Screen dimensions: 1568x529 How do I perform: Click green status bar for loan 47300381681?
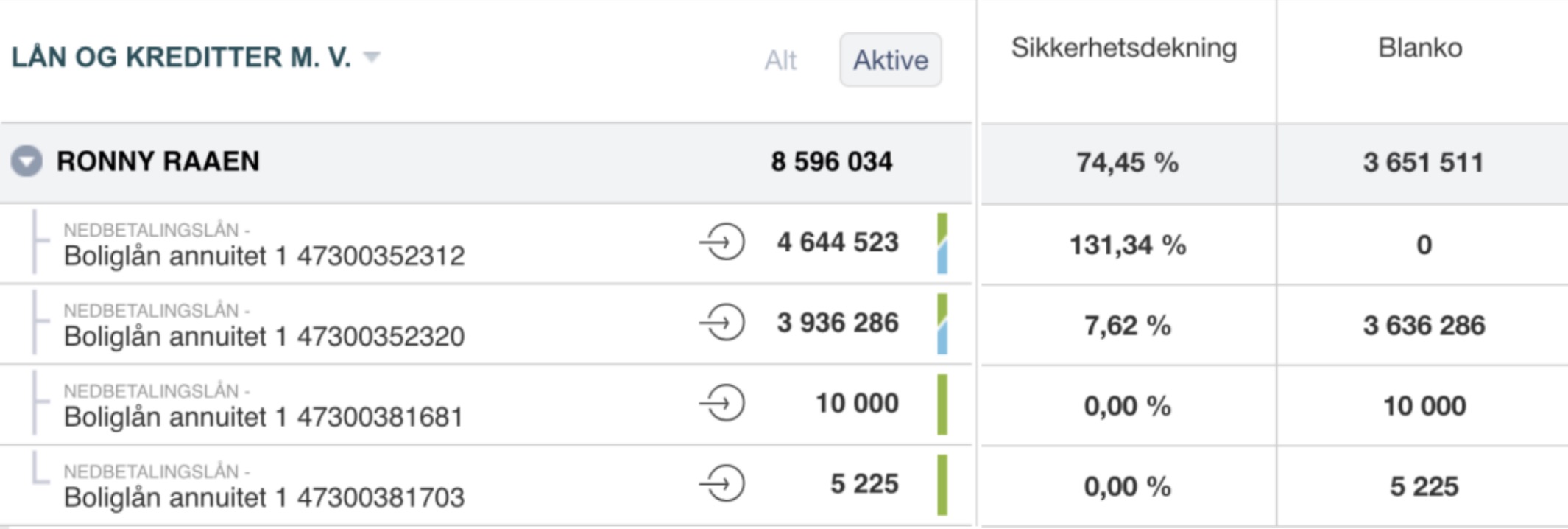942,404
